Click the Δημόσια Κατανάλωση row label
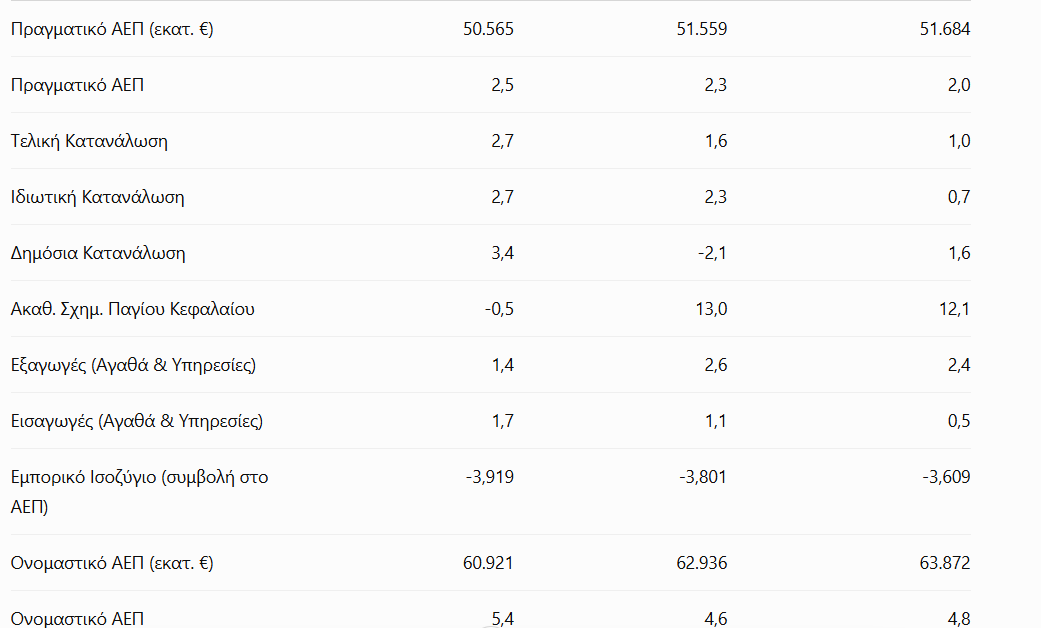Image resolution: width=1041 pixels, height=628 pixels. tap(98, 253)
